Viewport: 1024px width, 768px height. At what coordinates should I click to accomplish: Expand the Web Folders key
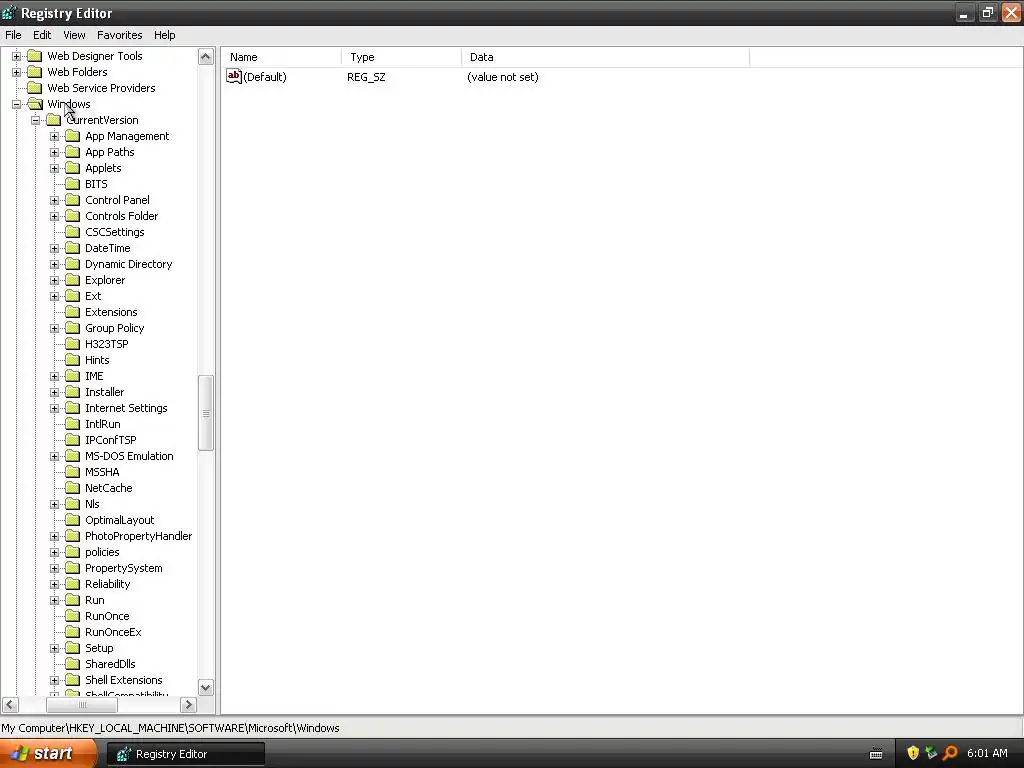tap(16, 72)
